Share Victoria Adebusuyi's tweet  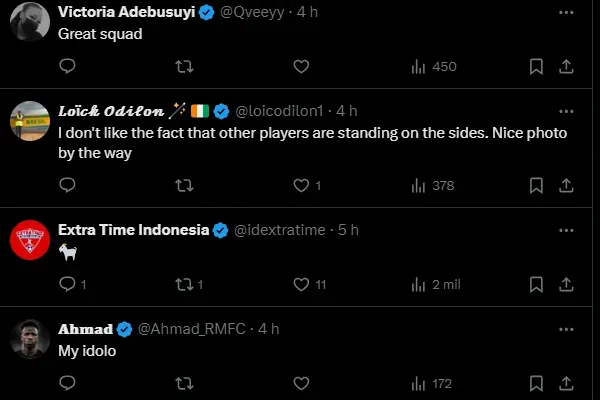[565, 66]
